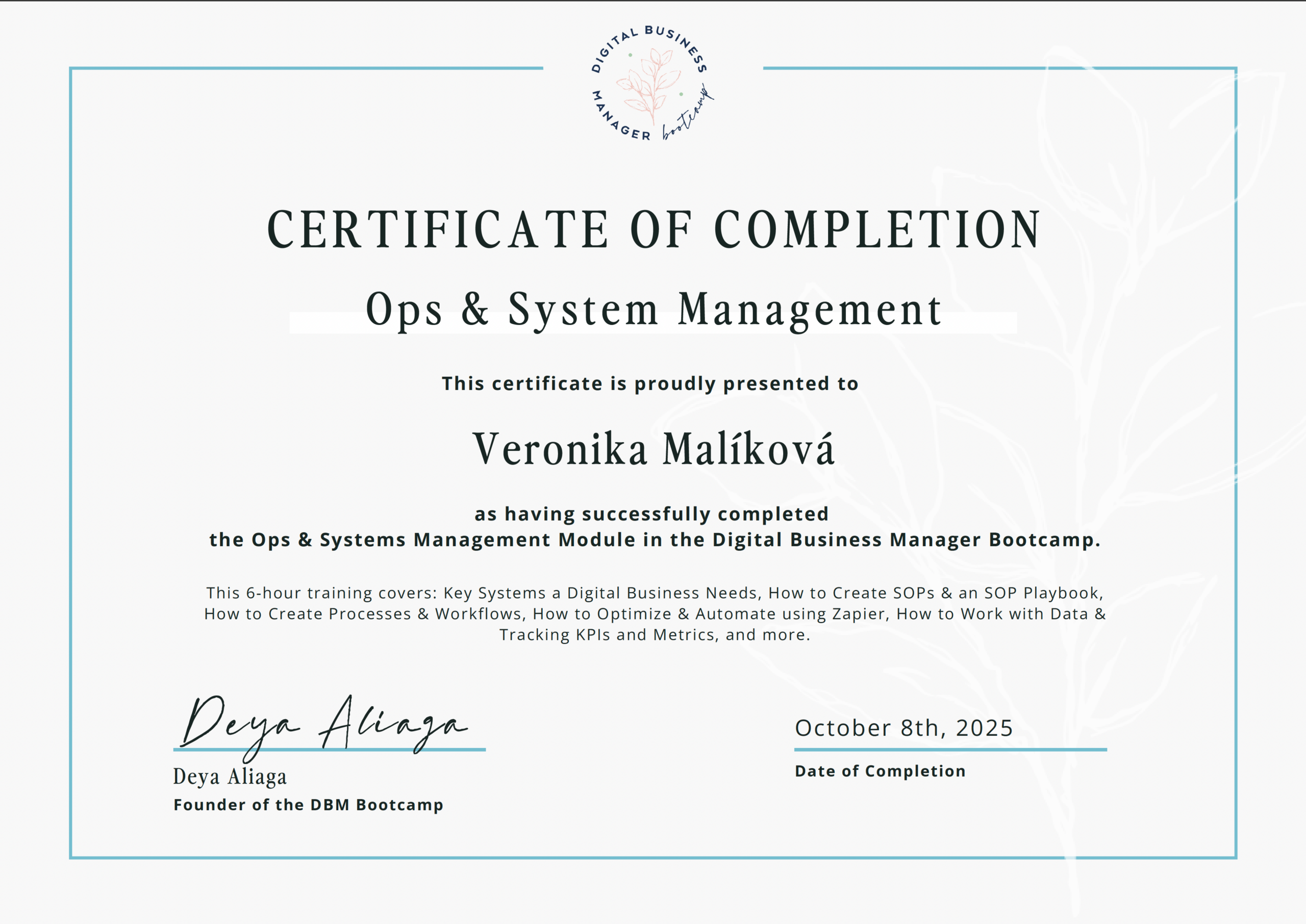Click the pink leaf sprig in logo
Image resolution: width=1306 pixels, height=924 pixels.
650,85
